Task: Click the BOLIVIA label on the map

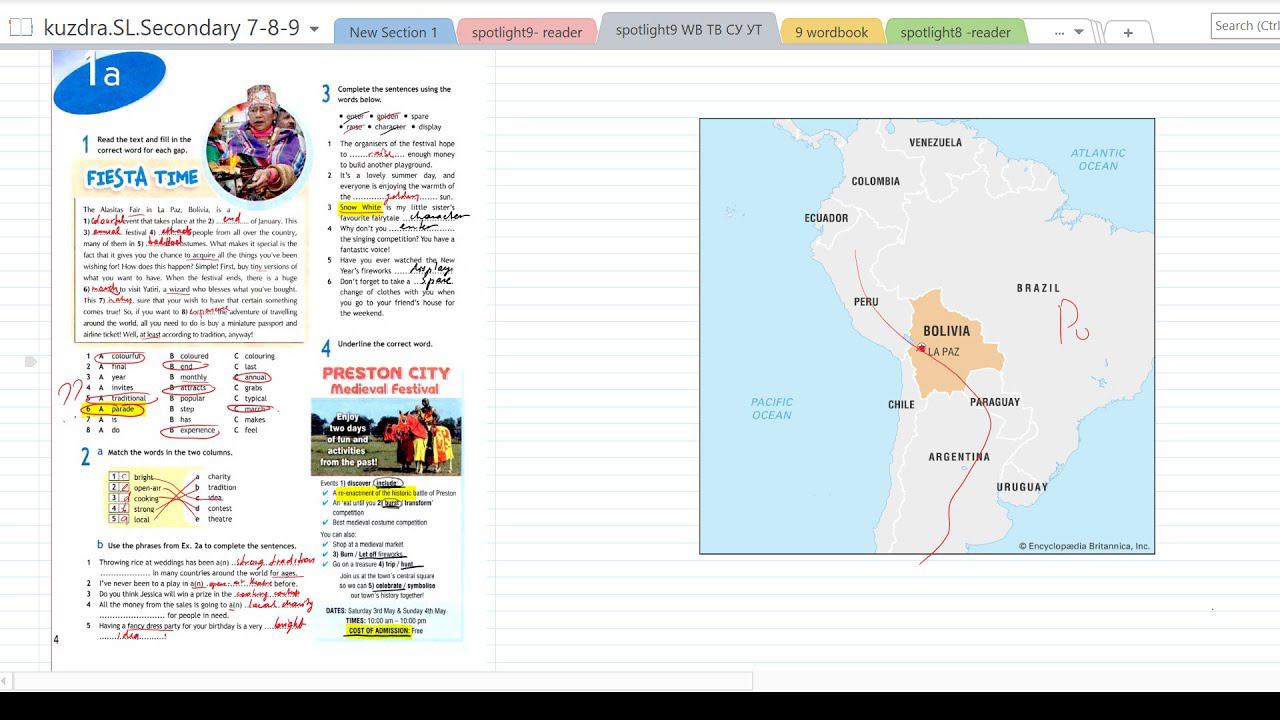Action: point(946,331)
